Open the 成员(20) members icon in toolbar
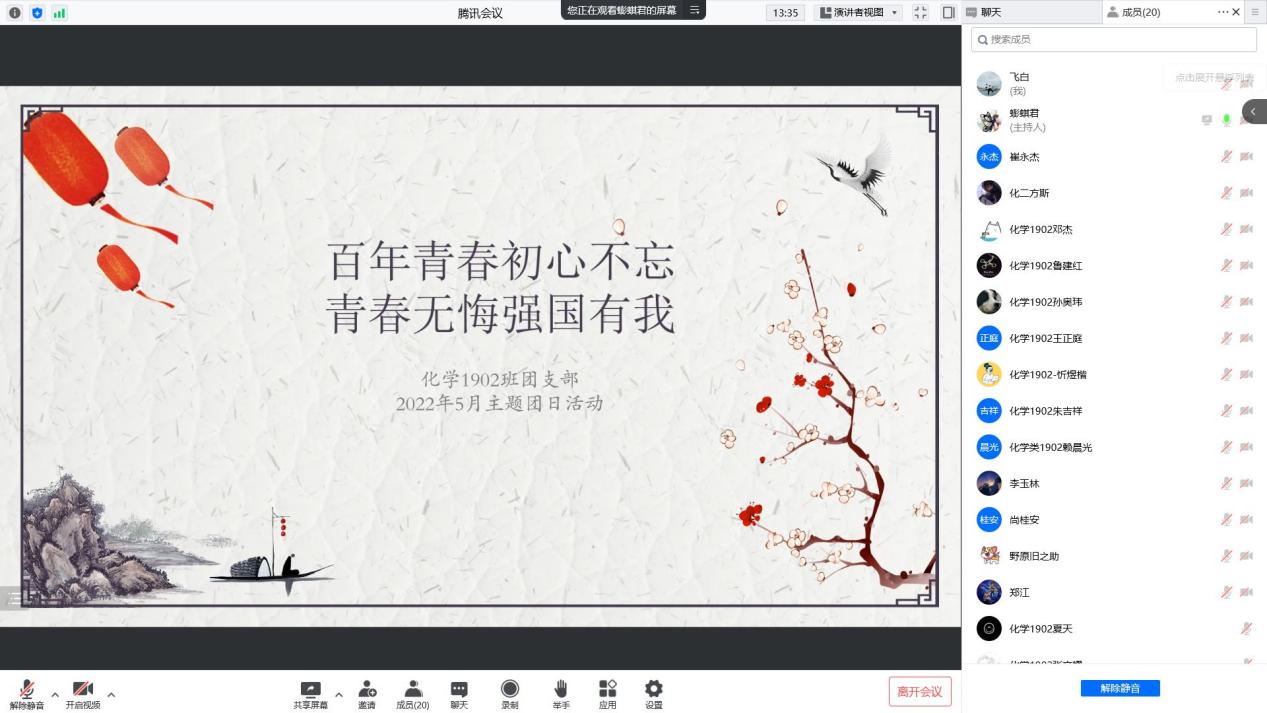1267x713 pixels. pyautogui.click(x=412, y=690)
